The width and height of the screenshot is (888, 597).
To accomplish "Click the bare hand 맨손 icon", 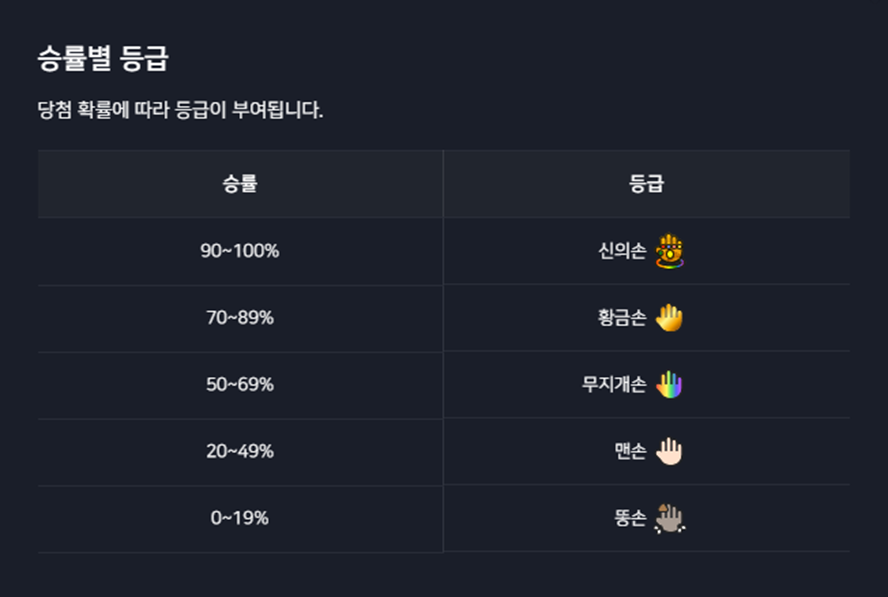I will 669,451.
